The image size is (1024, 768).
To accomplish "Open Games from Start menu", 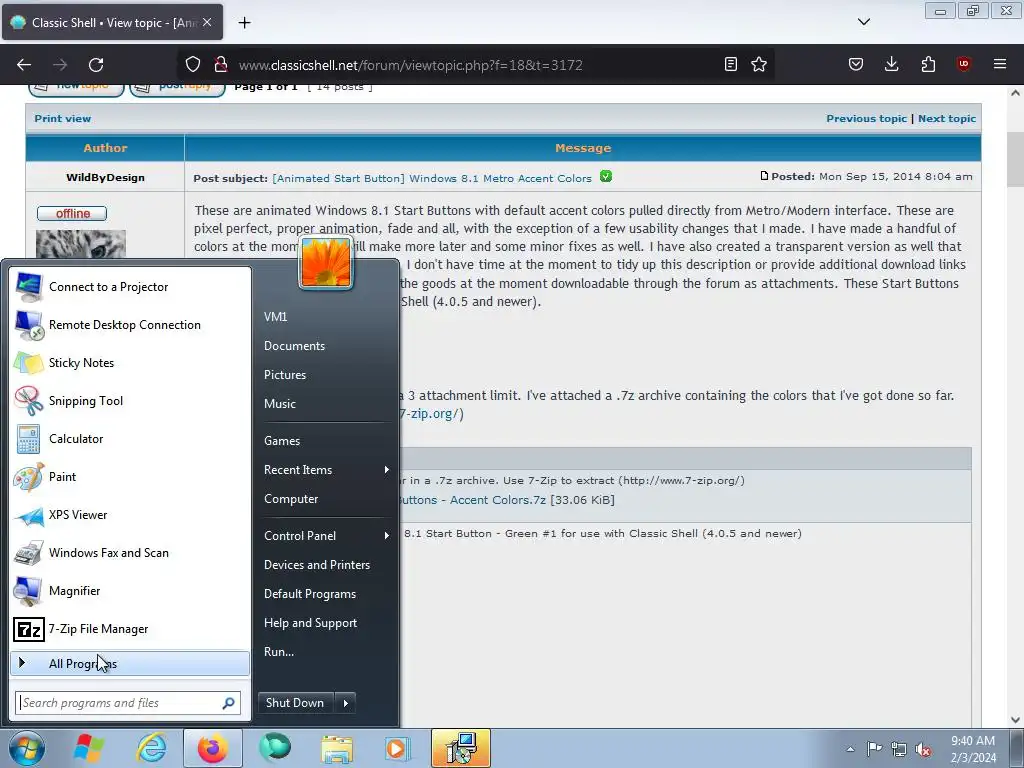I will coord(326,441).
